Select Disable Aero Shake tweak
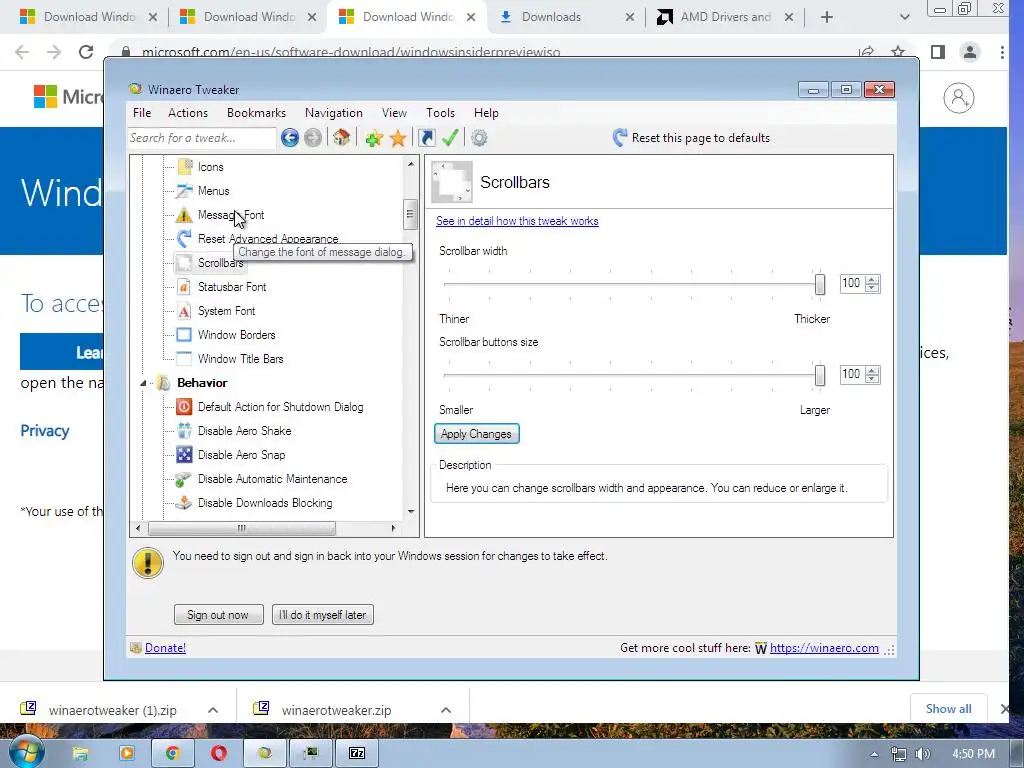The width and height of the screenshot is (1024, 768). tap(244, 431)
